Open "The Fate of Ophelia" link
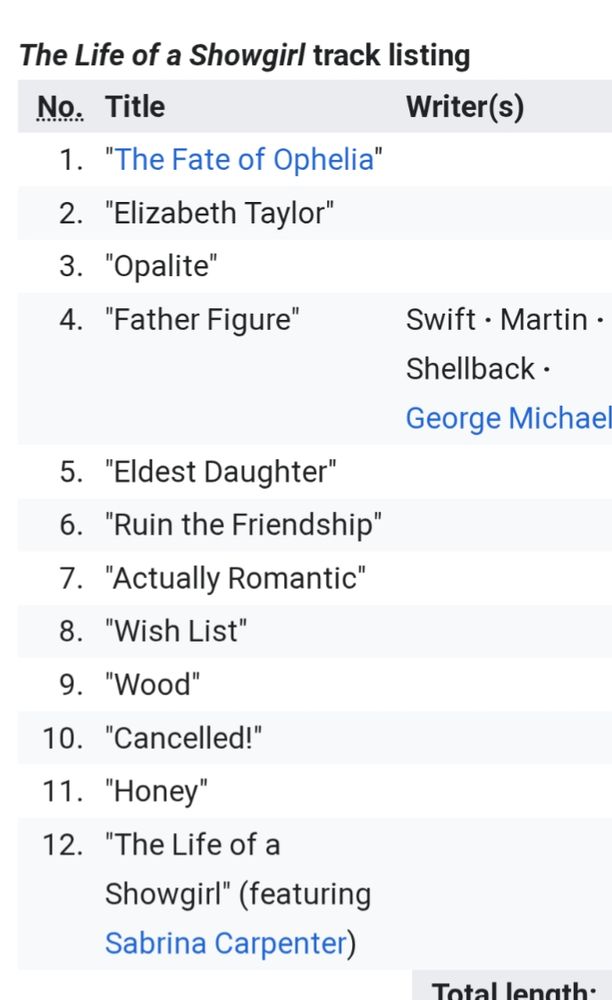 (244, 159)
